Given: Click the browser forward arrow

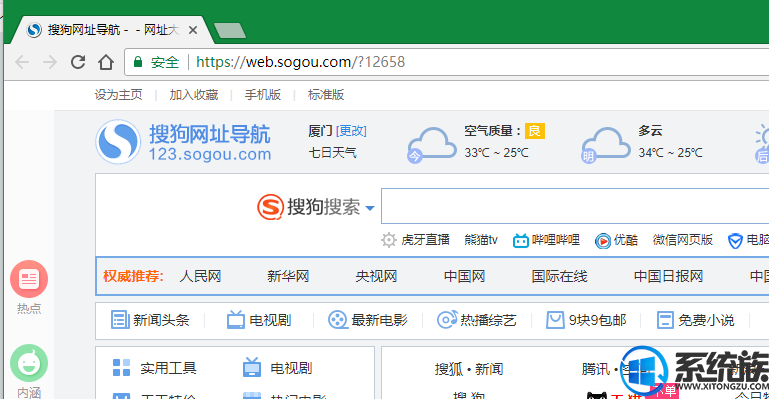Looking at the screenshot, I should point(50,62).
